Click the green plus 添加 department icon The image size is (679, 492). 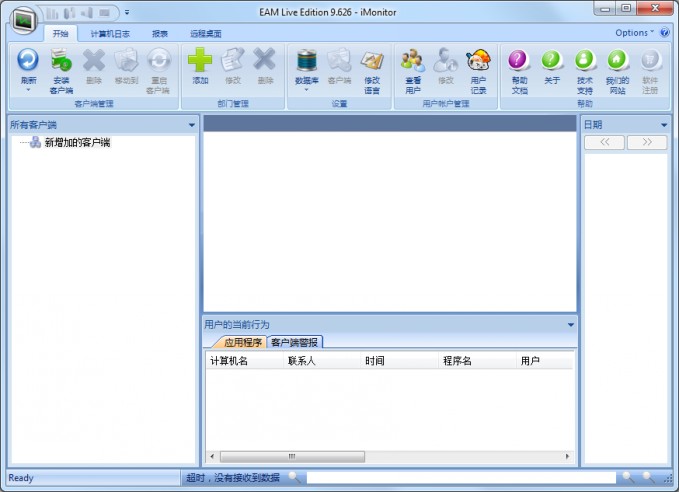click(200, 60)
